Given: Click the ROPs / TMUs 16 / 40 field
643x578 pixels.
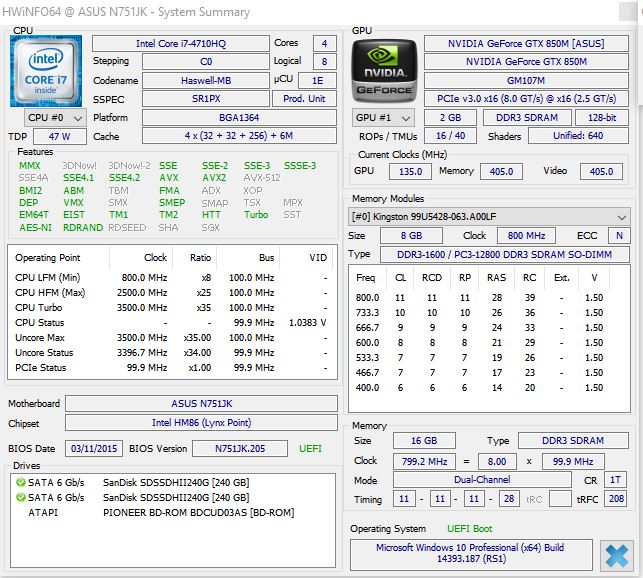Looking at the screenshot, I should [x=450, y=136].
